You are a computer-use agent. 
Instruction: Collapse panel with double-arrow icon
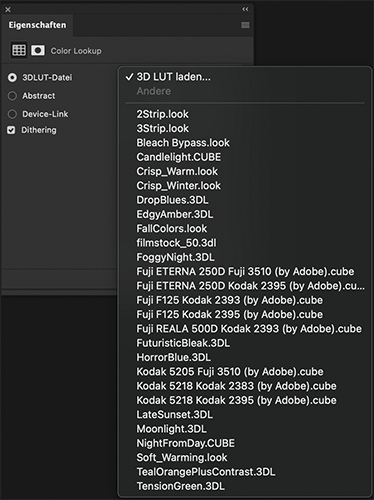click(x=245, y=9)
